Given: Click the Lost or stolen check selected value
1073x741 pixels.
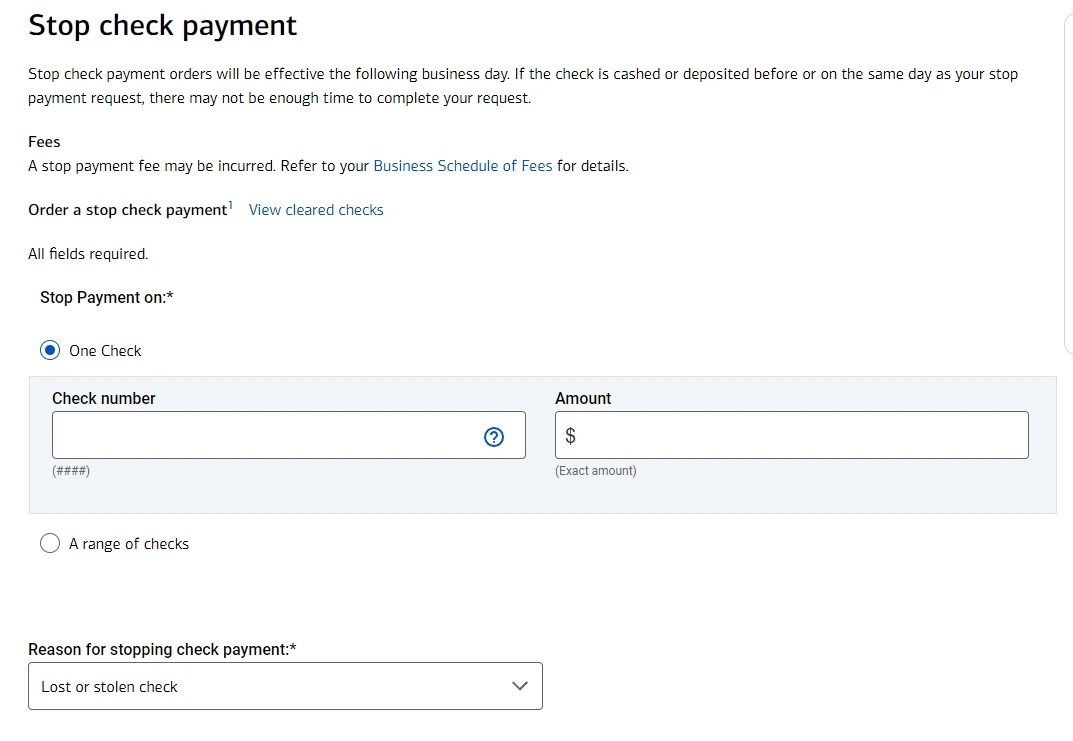Looking at the screenshot, I should click(110, 687).
